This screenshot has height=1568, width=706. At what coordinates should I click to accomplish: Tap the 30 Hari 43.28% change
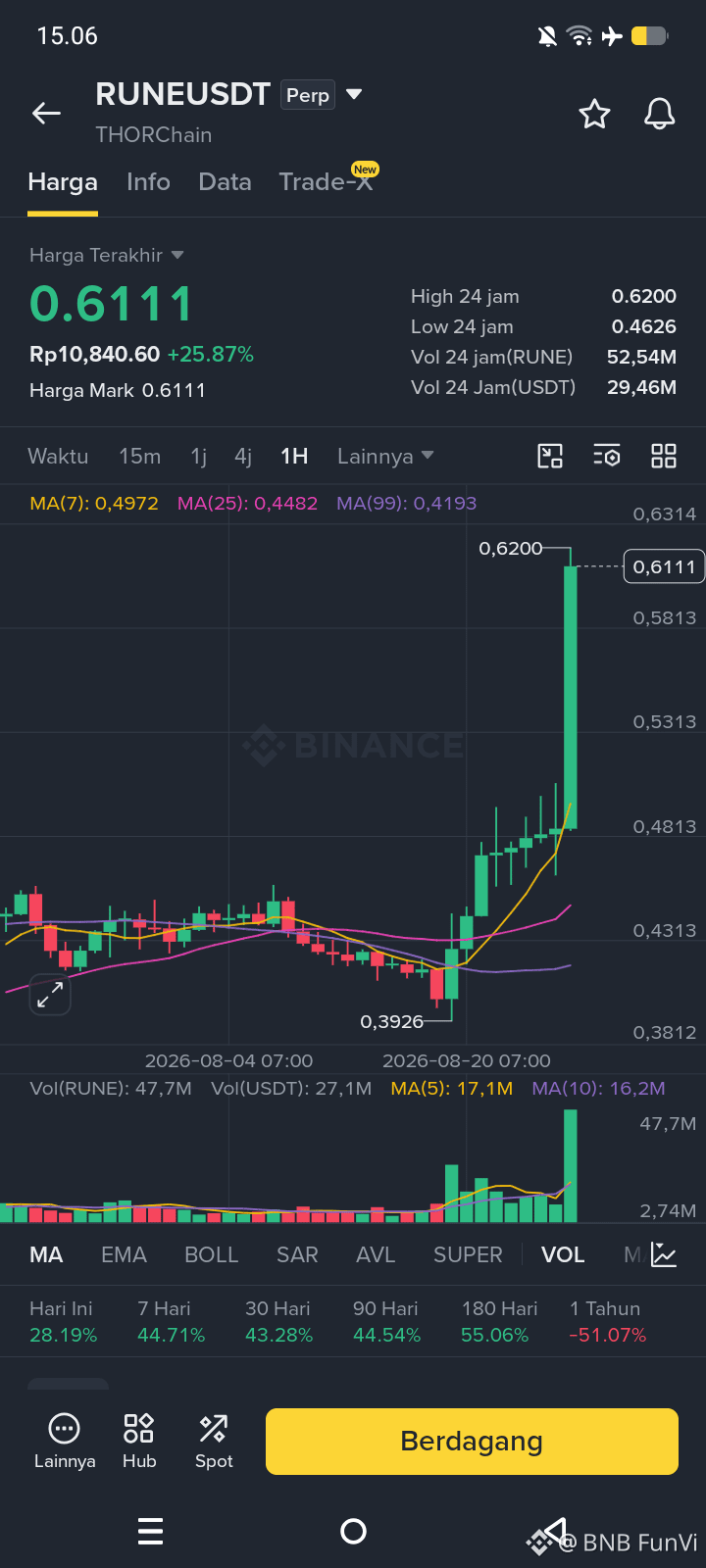point(278,1322)
